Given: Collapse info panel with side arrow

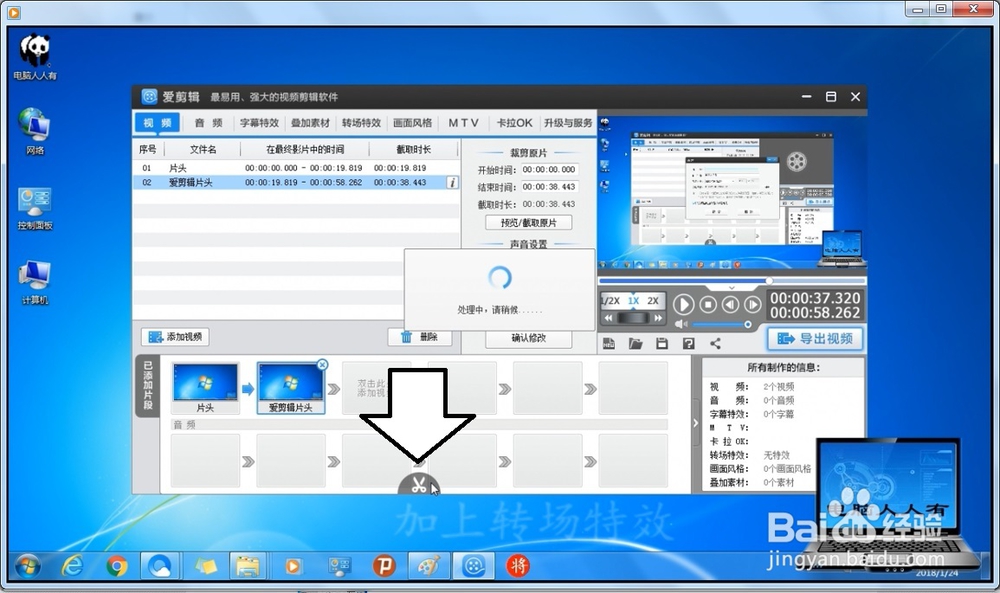Looking at the screenshot, I should point(696,423).
